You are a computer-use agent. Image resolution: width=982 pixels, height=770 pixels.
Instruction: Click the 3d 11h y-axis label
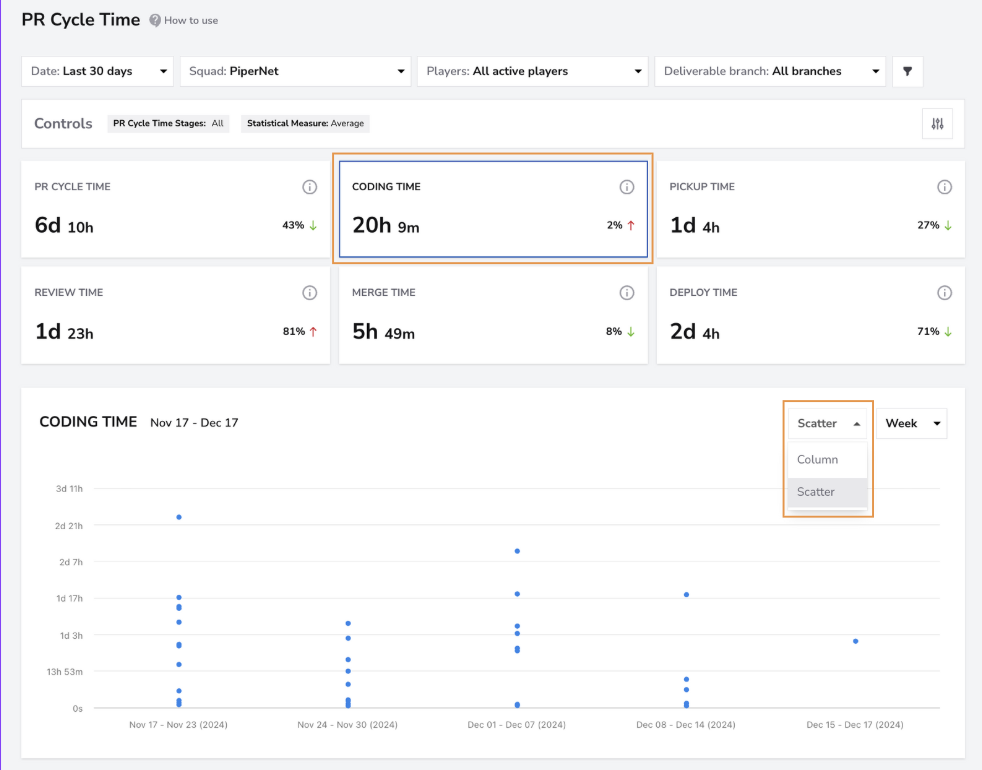tap(69, 489)
